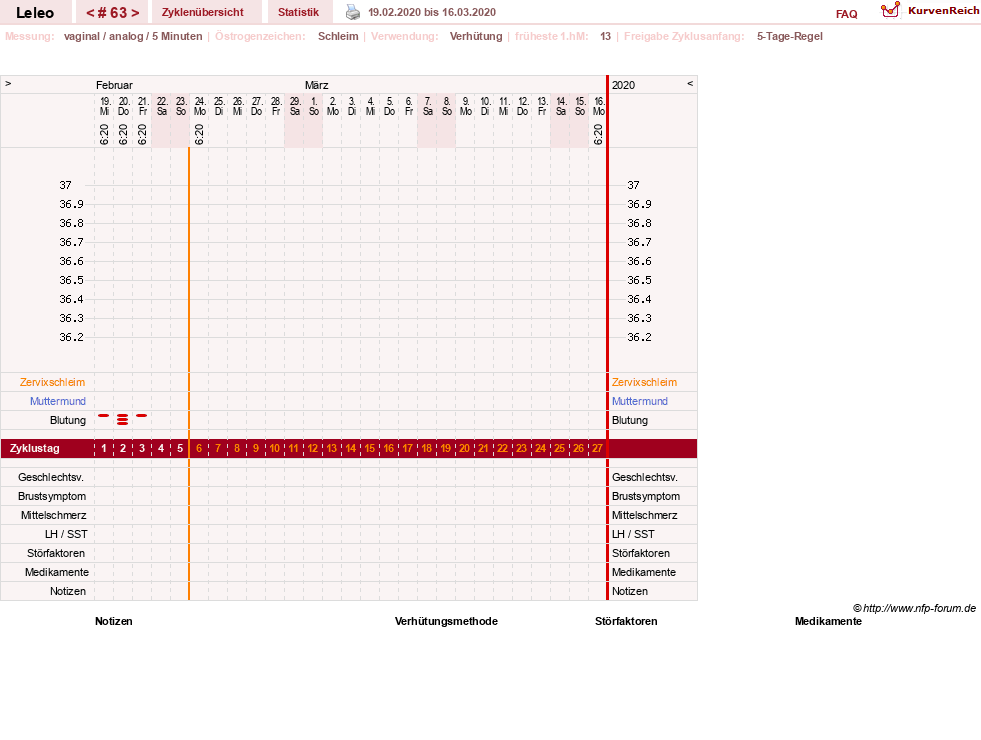Click the März month label

(x=317, y=85)
